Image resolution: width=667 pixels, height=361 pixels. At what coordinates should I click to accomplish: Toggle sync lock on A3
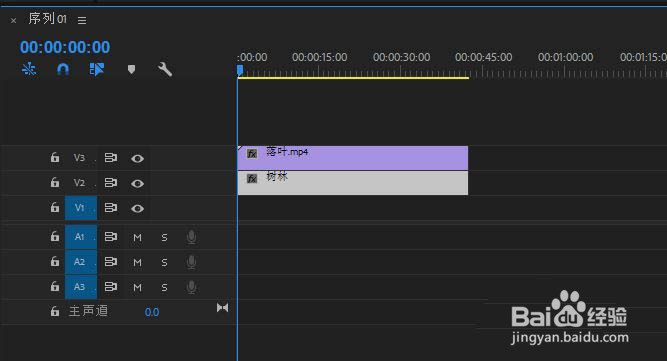click(x=111, y=286)
